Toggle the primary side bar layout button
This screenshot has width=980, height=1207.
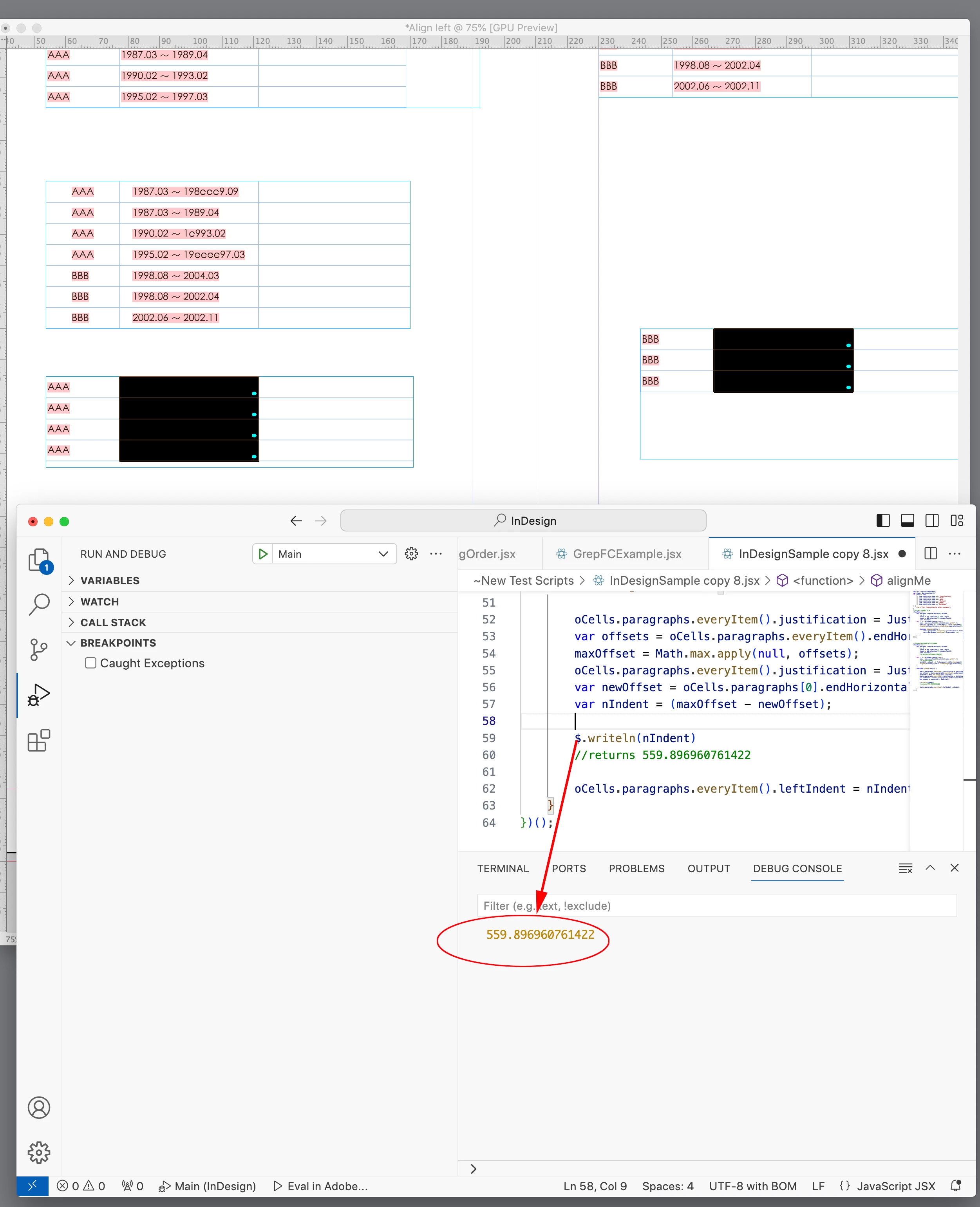[x=883, y=521]
